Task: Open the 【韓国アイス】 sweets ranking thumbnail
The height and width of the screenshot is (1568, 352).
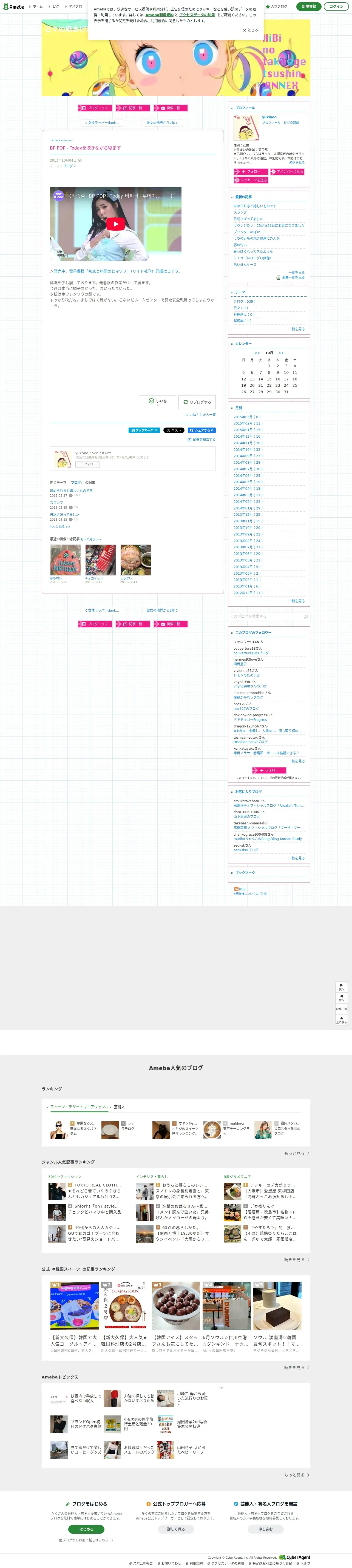Action: pyautogui.click(x=175, y=1306)
